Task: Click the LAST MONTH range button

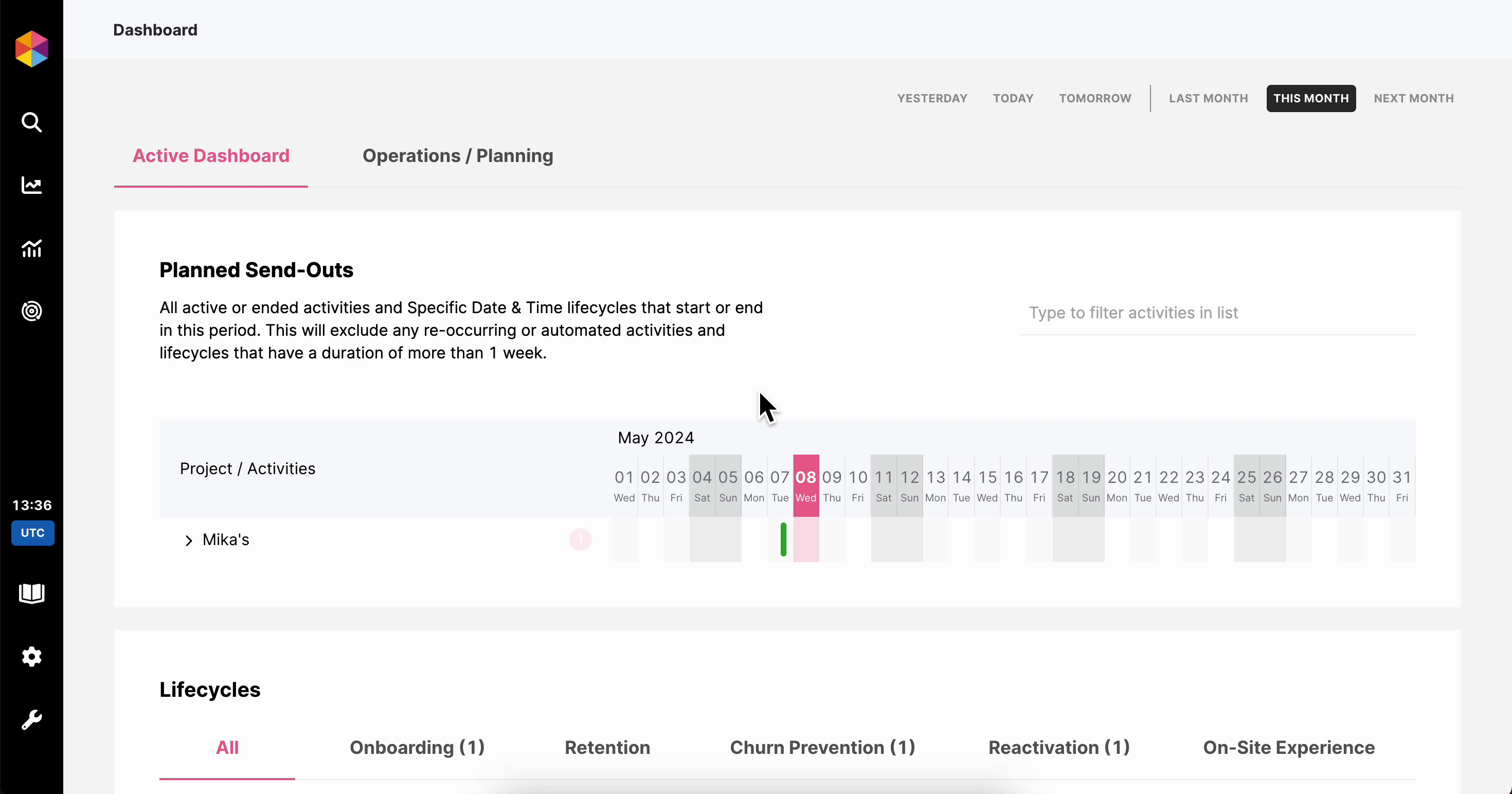Action: pyautogui.click(x=1208, y=99)
